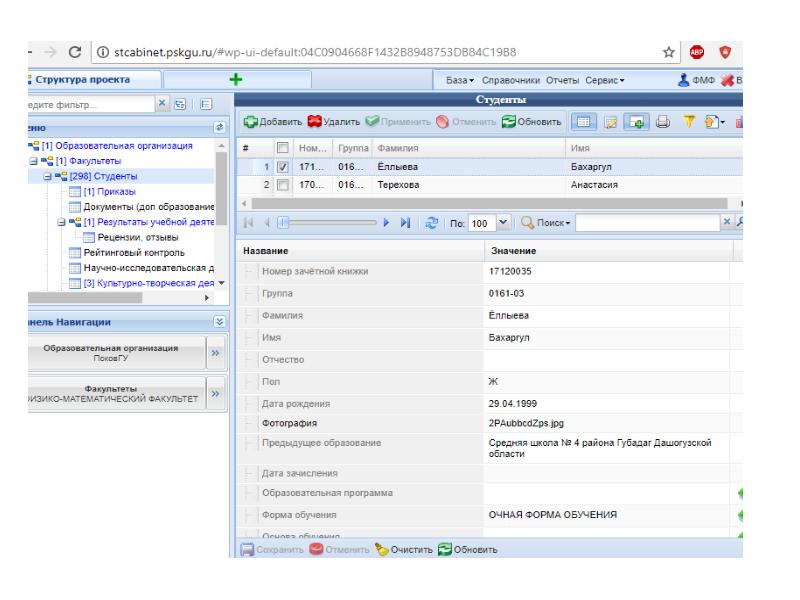Collapse the Факультеты tree node
Viewport: 800px width, 600px height.
[x=33, y=161]
